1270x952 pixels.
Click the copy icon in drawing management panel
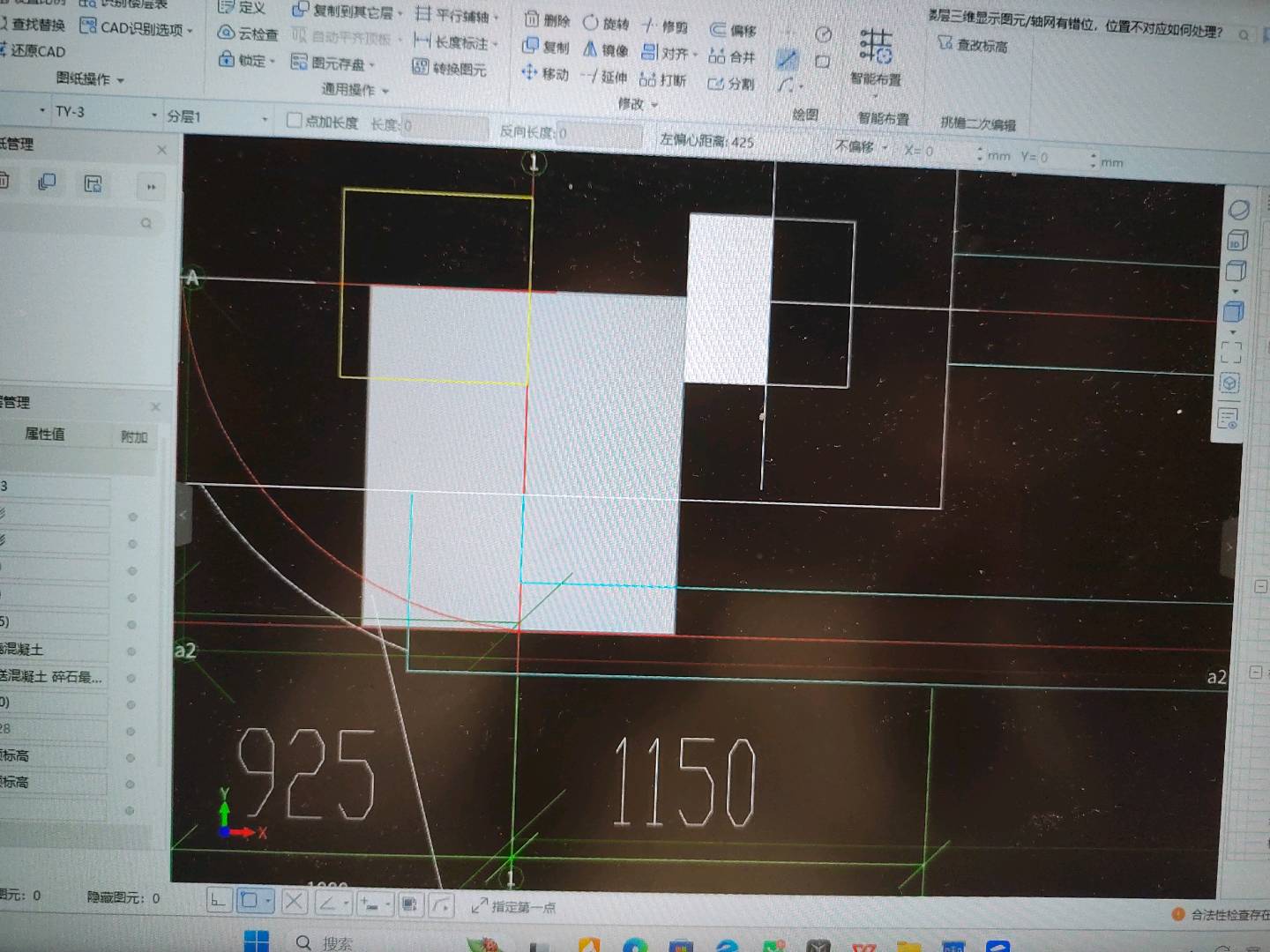[x=47, y=182]
